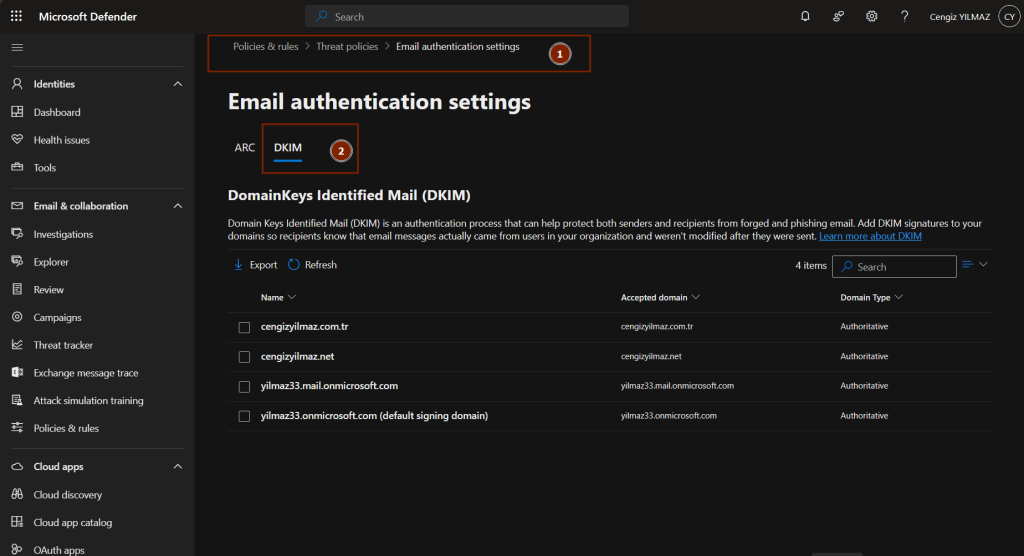The width and height of the screenshot is (1024, 556).
Task: Open the Learn more about DKIM link
Action: pos(870,237)
